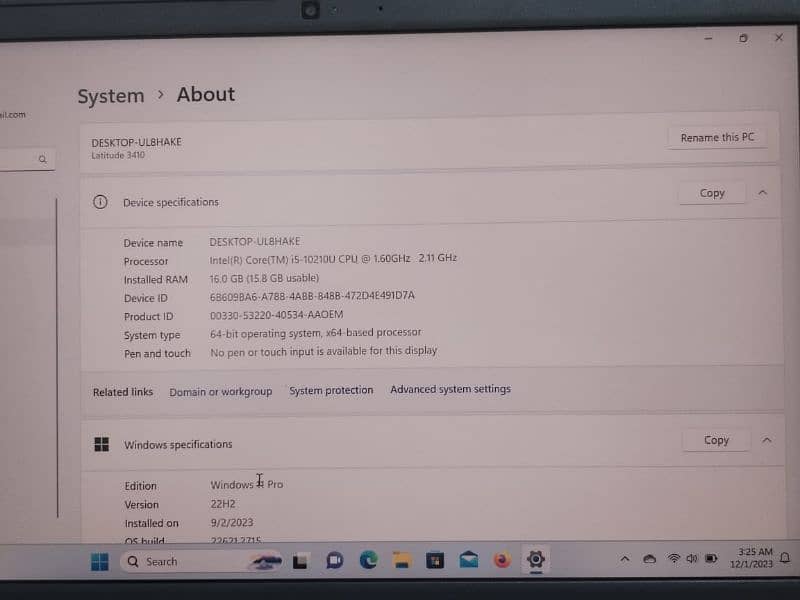Open Task View from the taskbar

click(300, 561)
